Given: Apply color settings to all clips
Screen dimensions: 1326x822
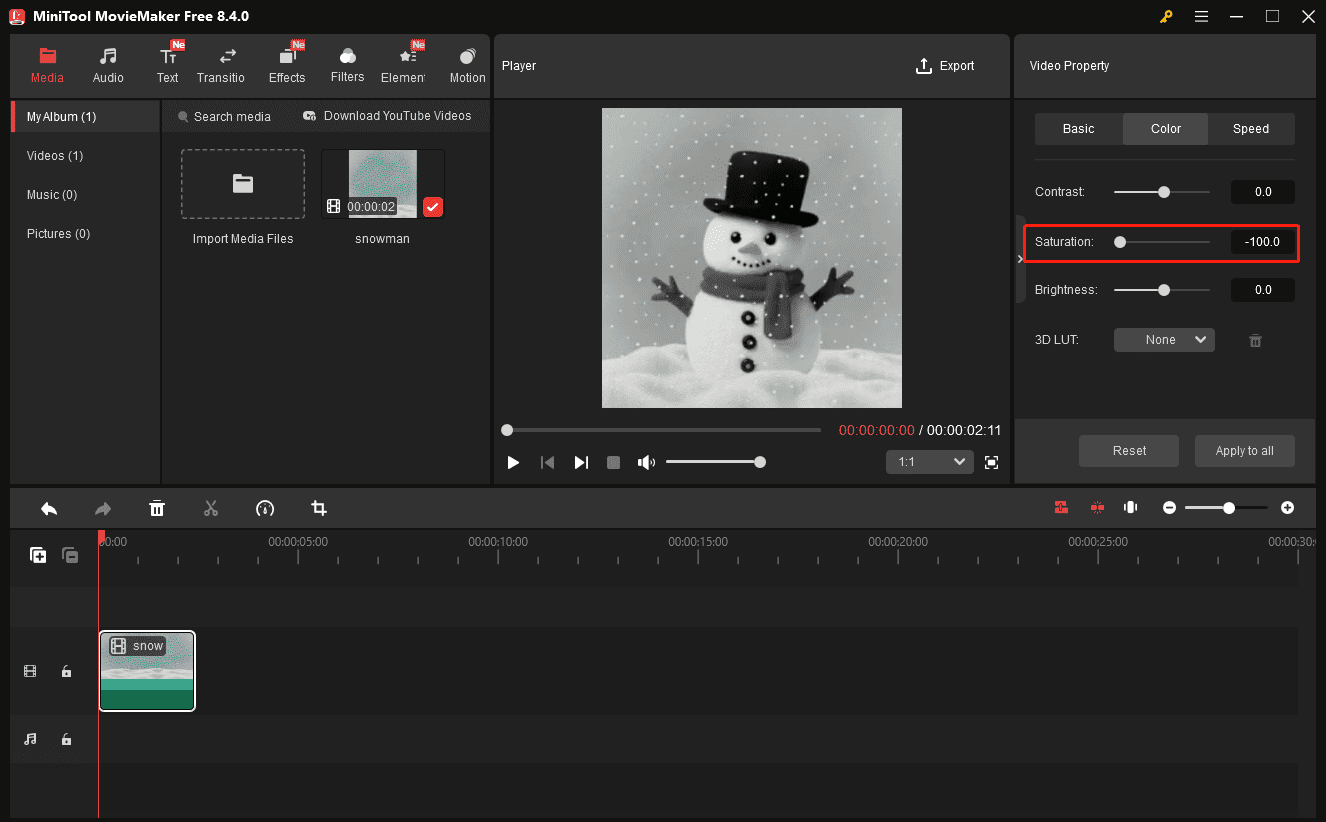Looking at the screenshot, I should [1244, 450].
